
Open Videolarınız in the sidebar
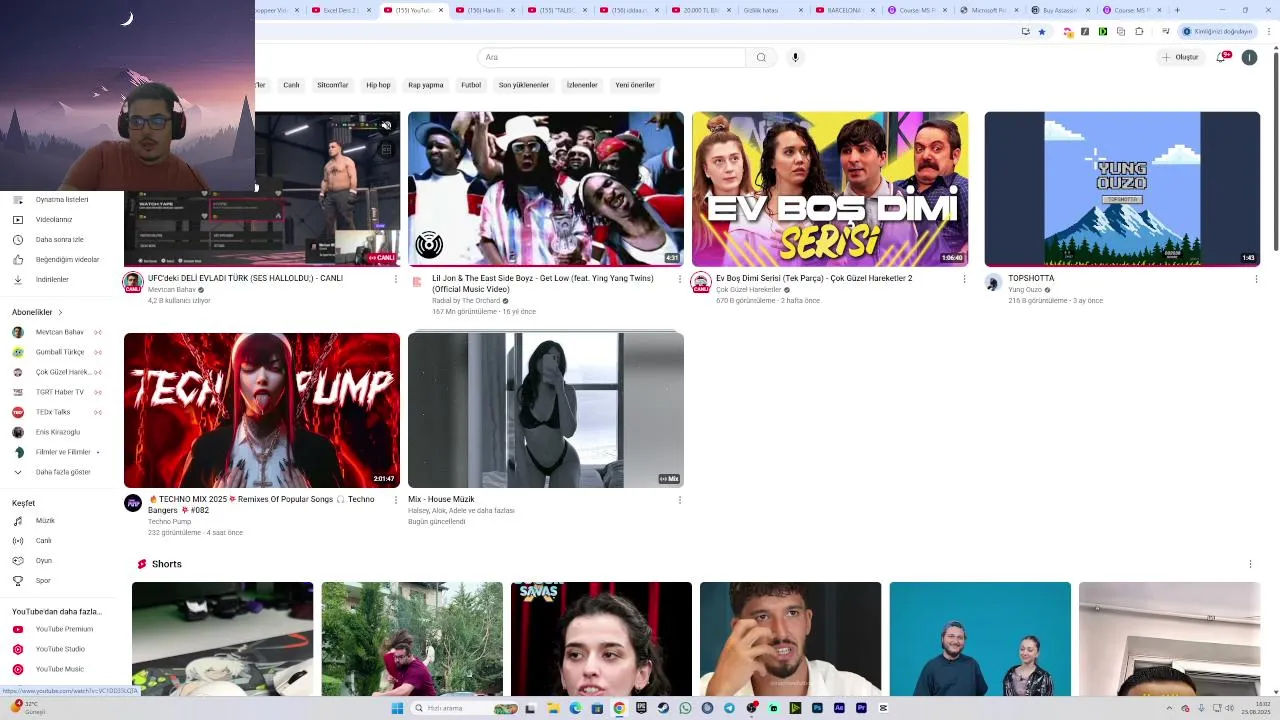(54, 219)
